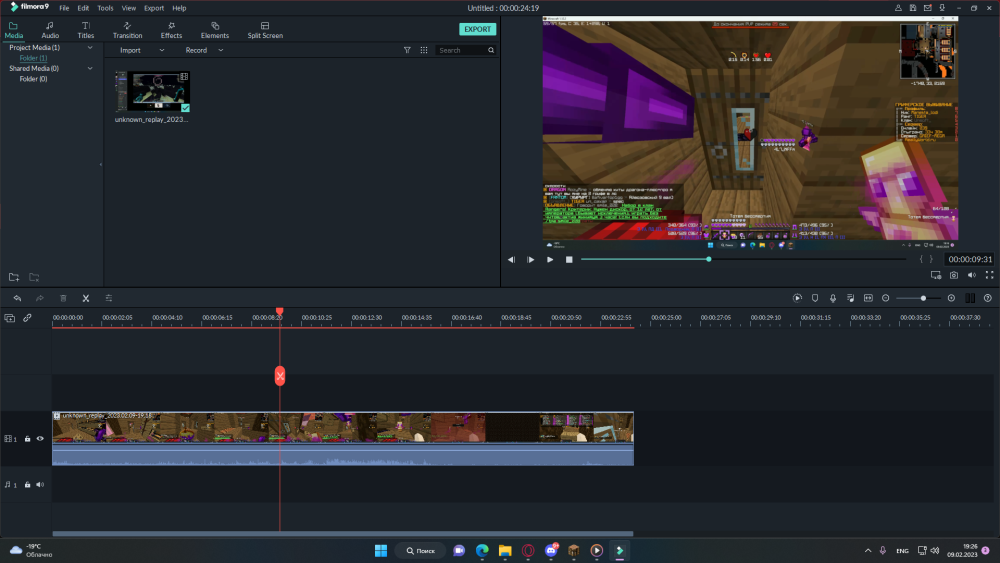The height and width of the screenshot is (563, 1000).
Task: Open the Tools menu
Action: [105, 8]
